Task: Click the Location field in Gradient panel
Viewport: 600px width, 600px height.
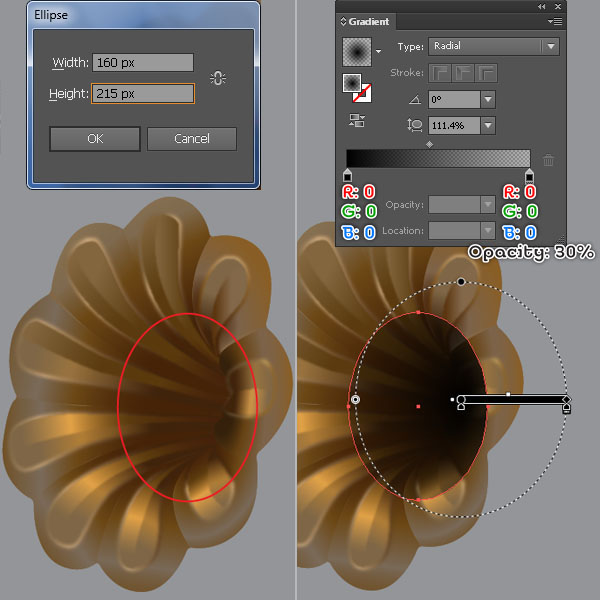Action: [x=454, y=231]
